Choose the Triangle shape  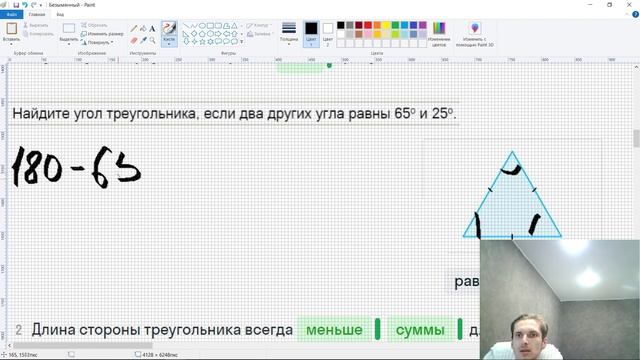234,26
